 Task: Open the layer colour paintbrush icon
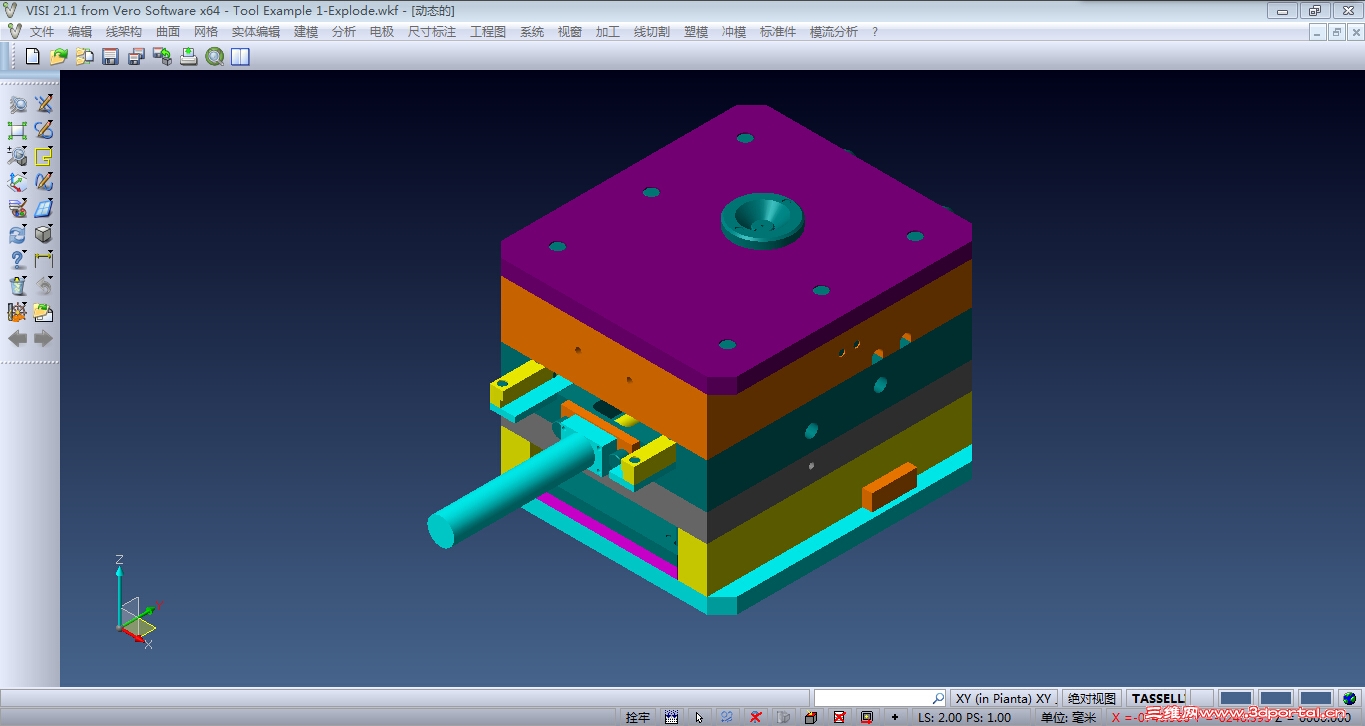(18, 208)
